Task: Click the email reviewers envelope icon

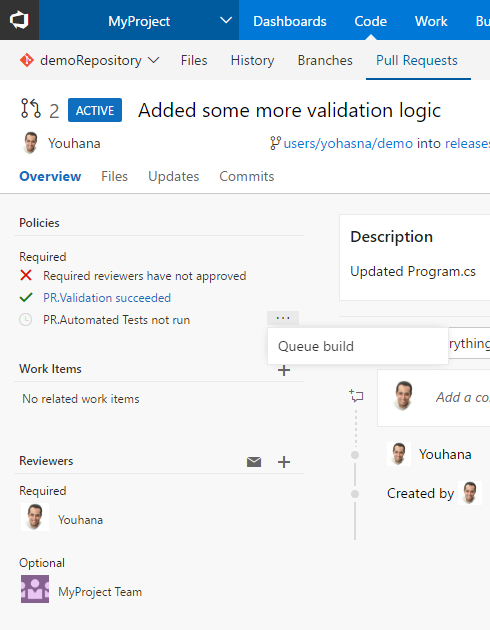Action: tap(254, 462)
